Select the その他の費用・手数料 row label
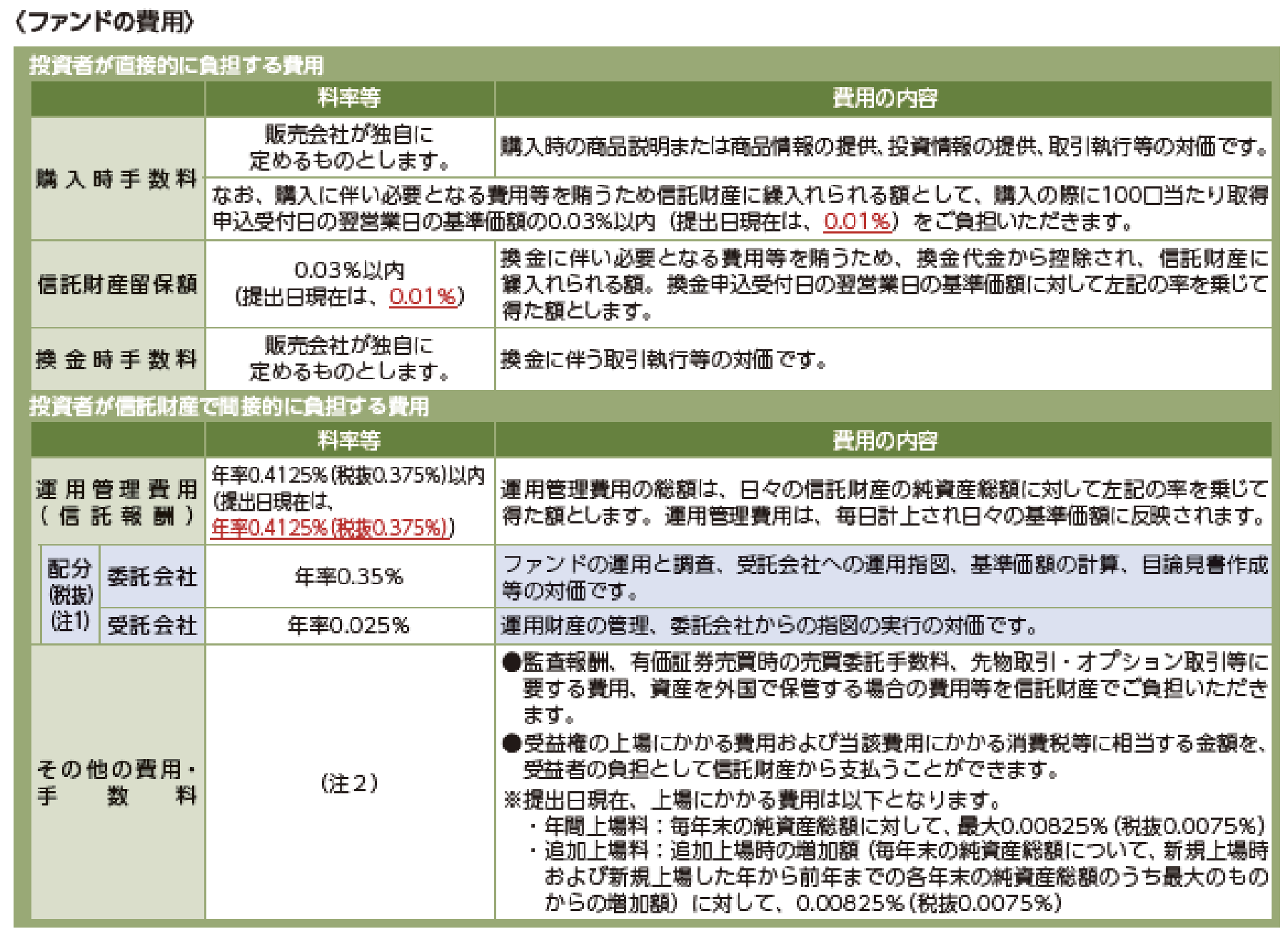 (117, 783)
